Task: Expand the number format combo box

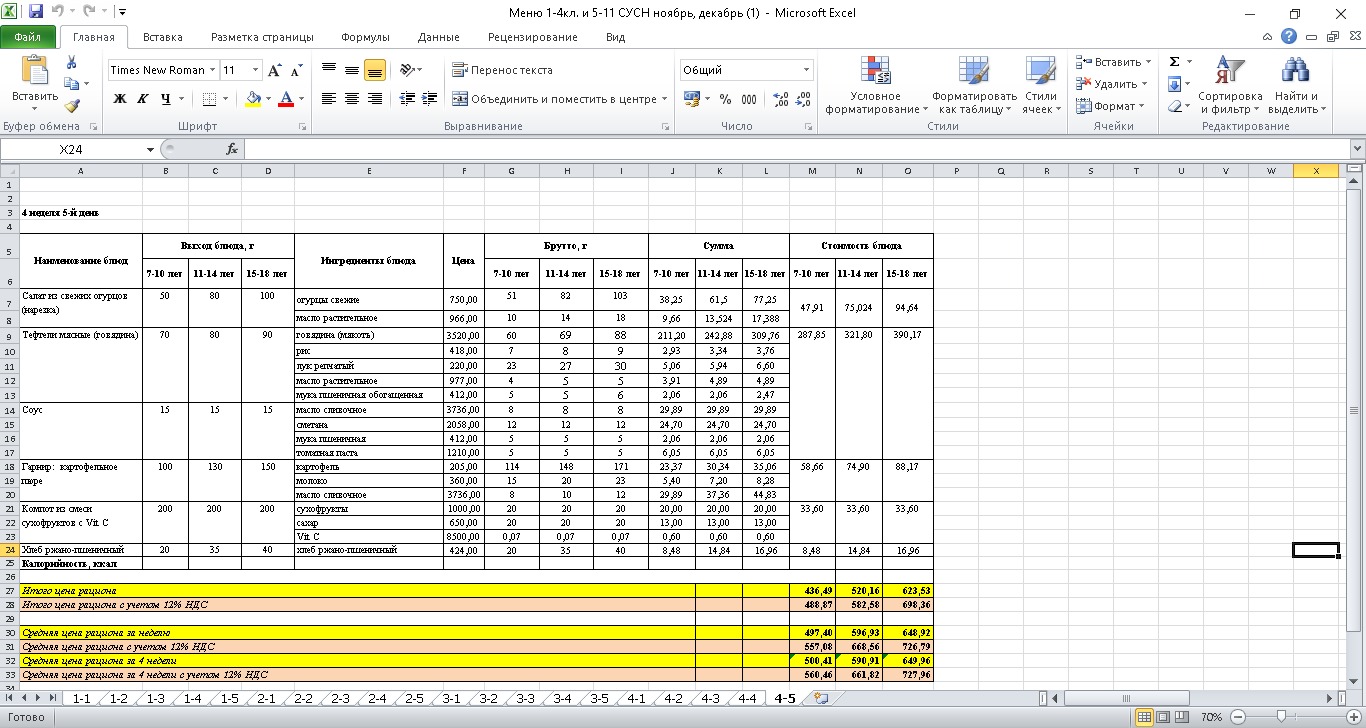Action: tap(806, 70)
